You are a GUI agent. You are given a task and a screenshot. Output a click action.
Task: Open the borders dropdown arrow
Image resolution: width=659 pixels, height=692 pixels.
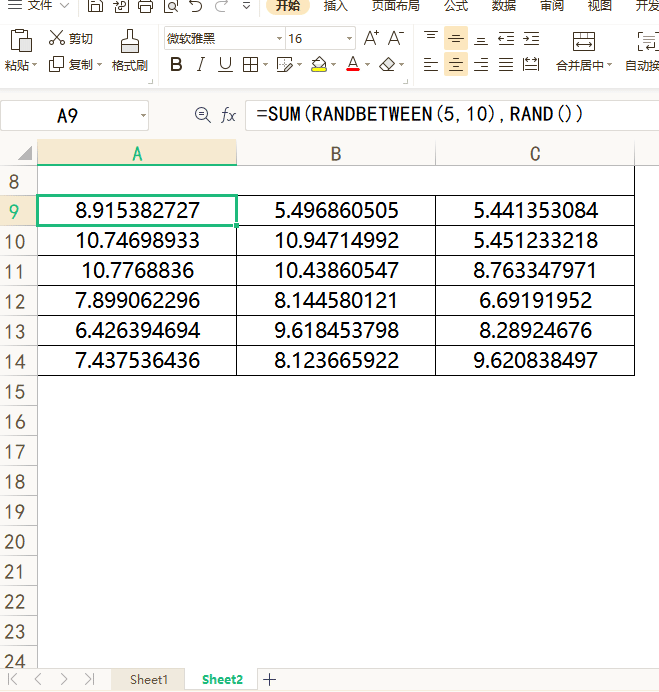pos(266,65)
